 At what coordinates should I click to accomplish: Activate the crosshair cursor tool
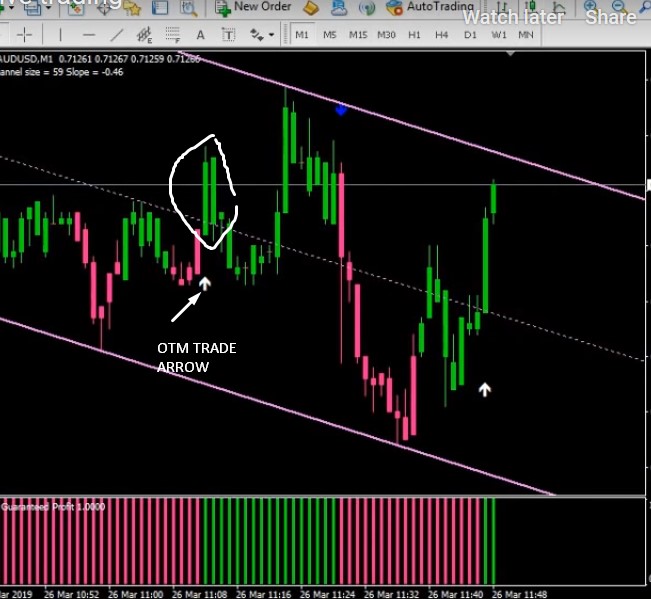pyautogui.click(x=24, y=35)
